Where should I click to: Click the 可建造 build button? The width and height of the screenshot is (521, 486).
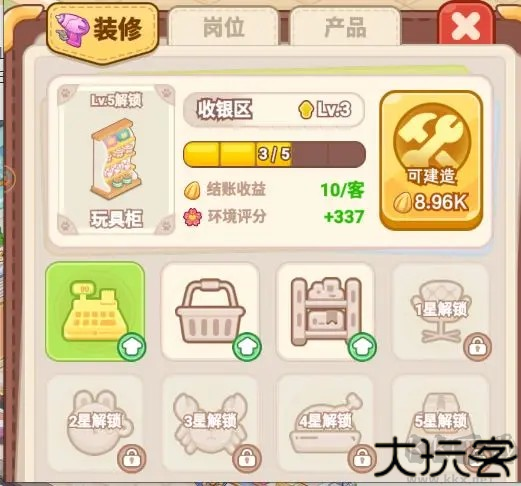[431, 160]
